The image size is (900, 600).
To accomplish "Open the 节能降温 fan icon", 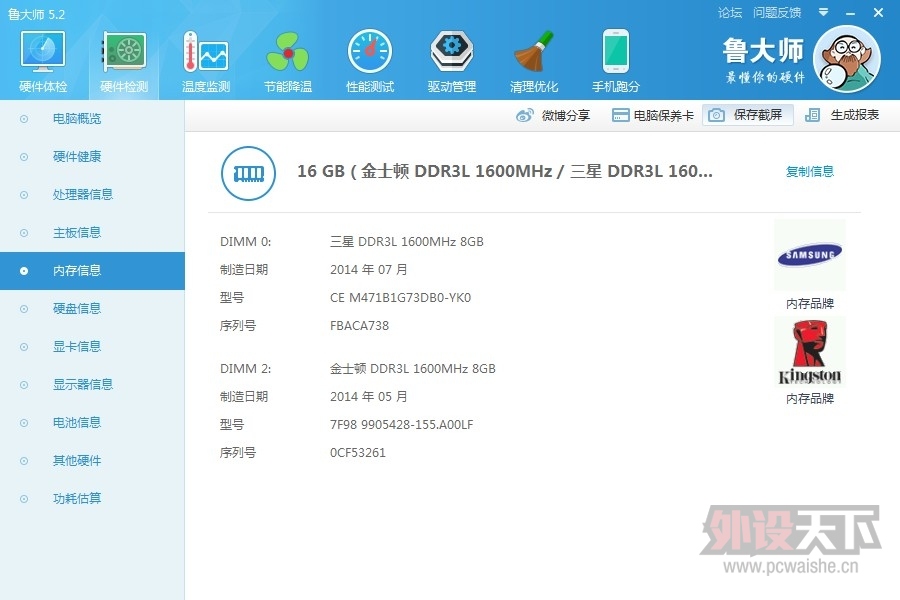I will click(x=288, y=52).
